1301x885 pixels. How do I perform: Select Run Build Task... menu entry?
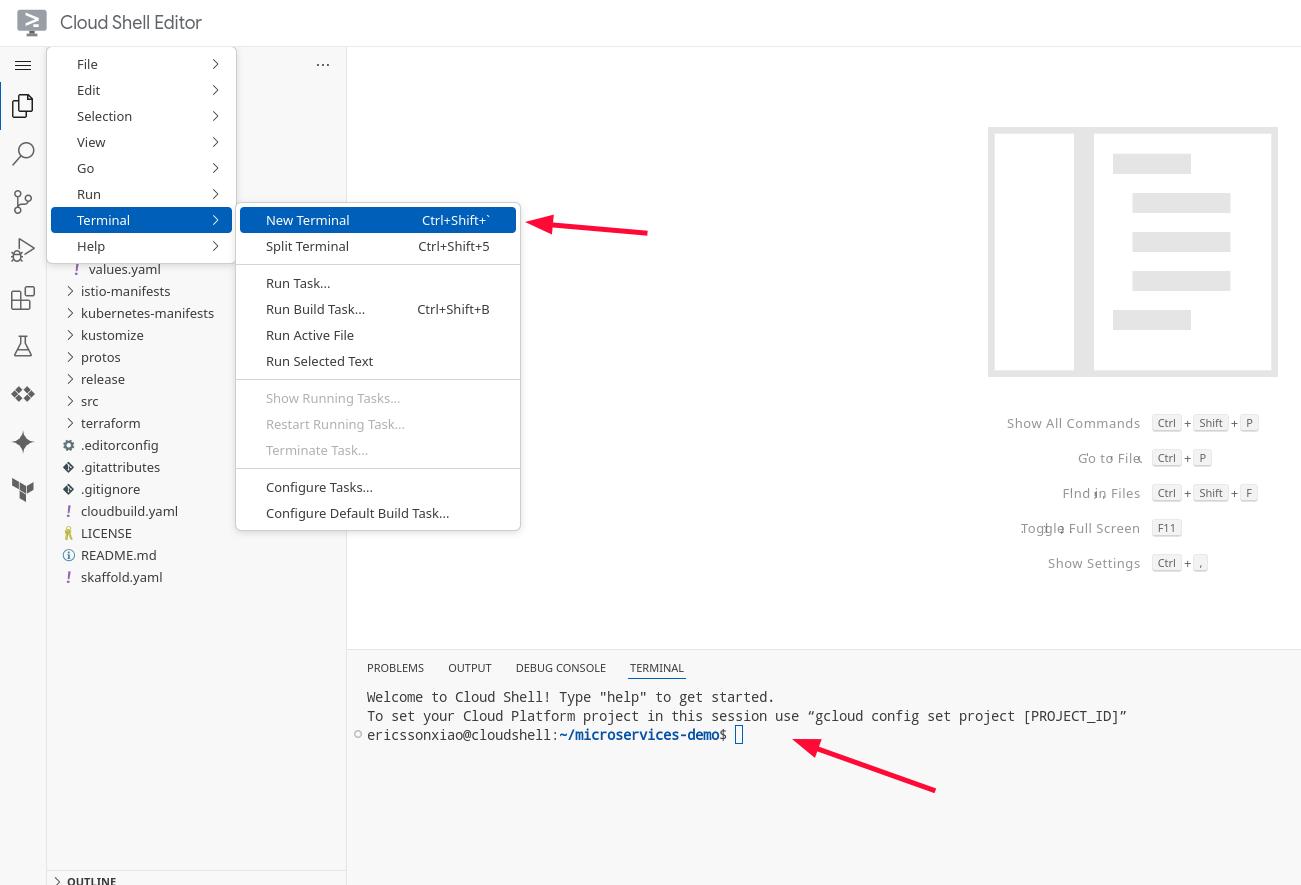pyautogui.click(x=378, y=309)
